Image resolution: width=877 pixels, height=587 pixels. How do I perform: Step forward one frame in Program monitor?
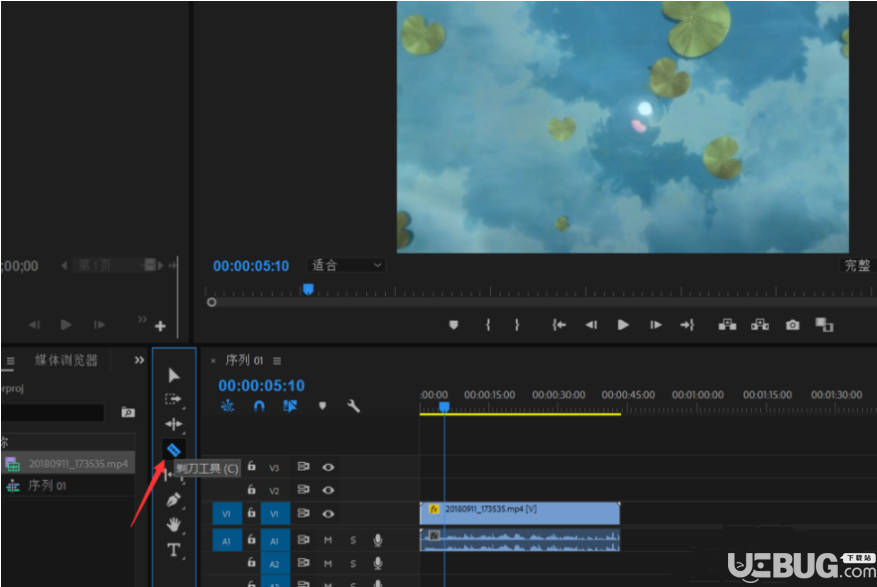coord(656,325)
